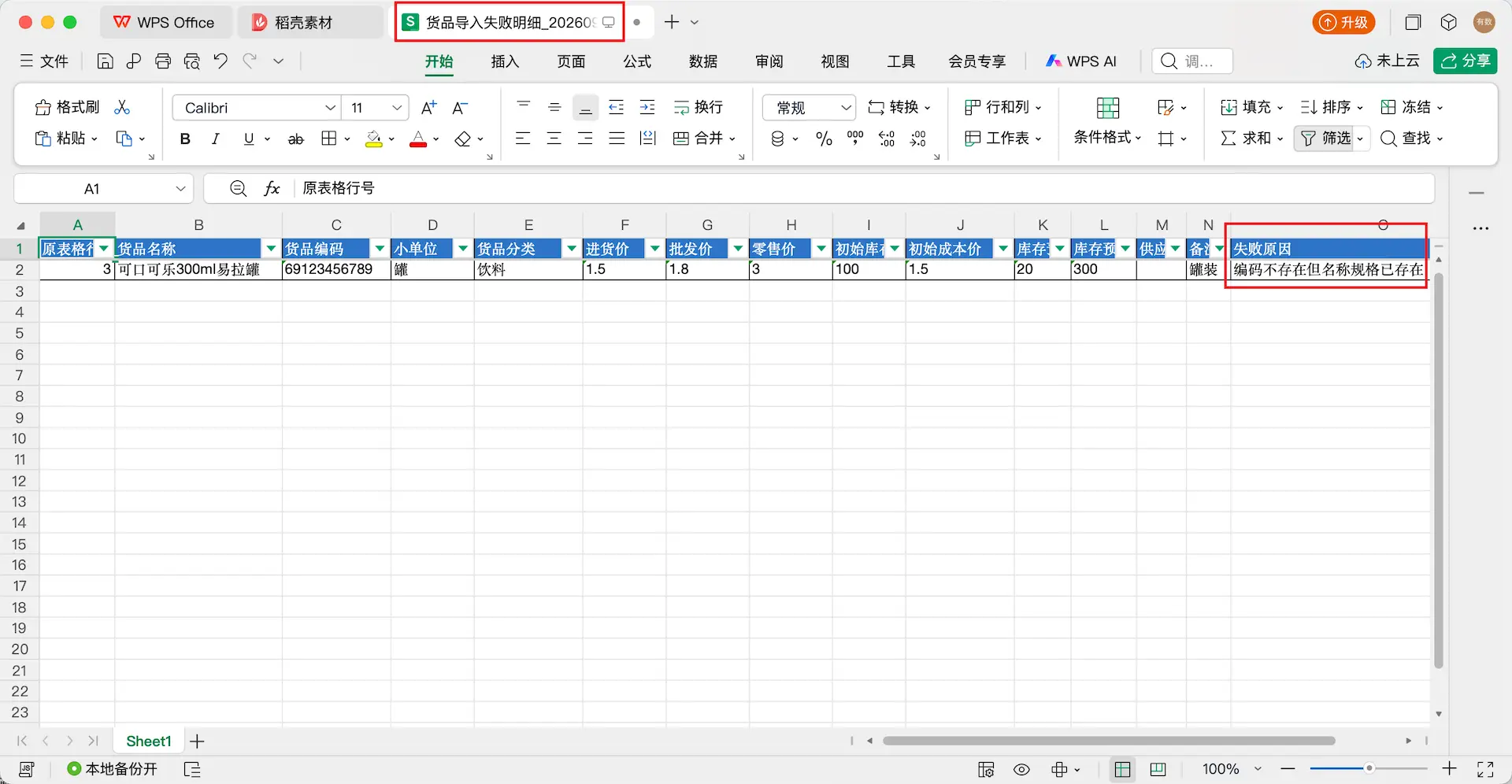The image size is (1512, 784).
Task: Select the Sheet1 tab
Action: coord(148,741)
